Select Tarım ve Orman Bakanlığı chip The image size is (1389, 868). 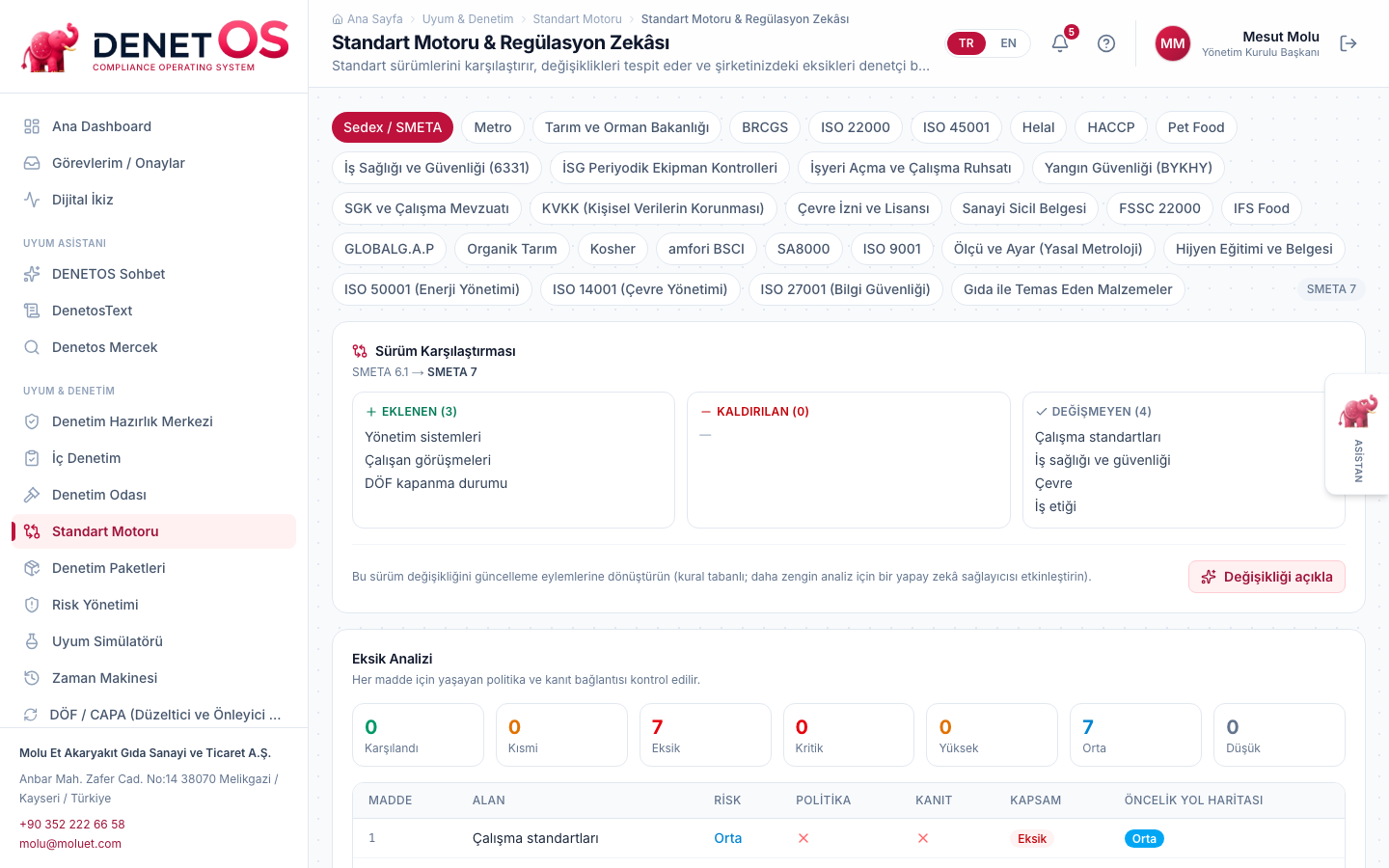pyautogui.click(x=627, y=127)
